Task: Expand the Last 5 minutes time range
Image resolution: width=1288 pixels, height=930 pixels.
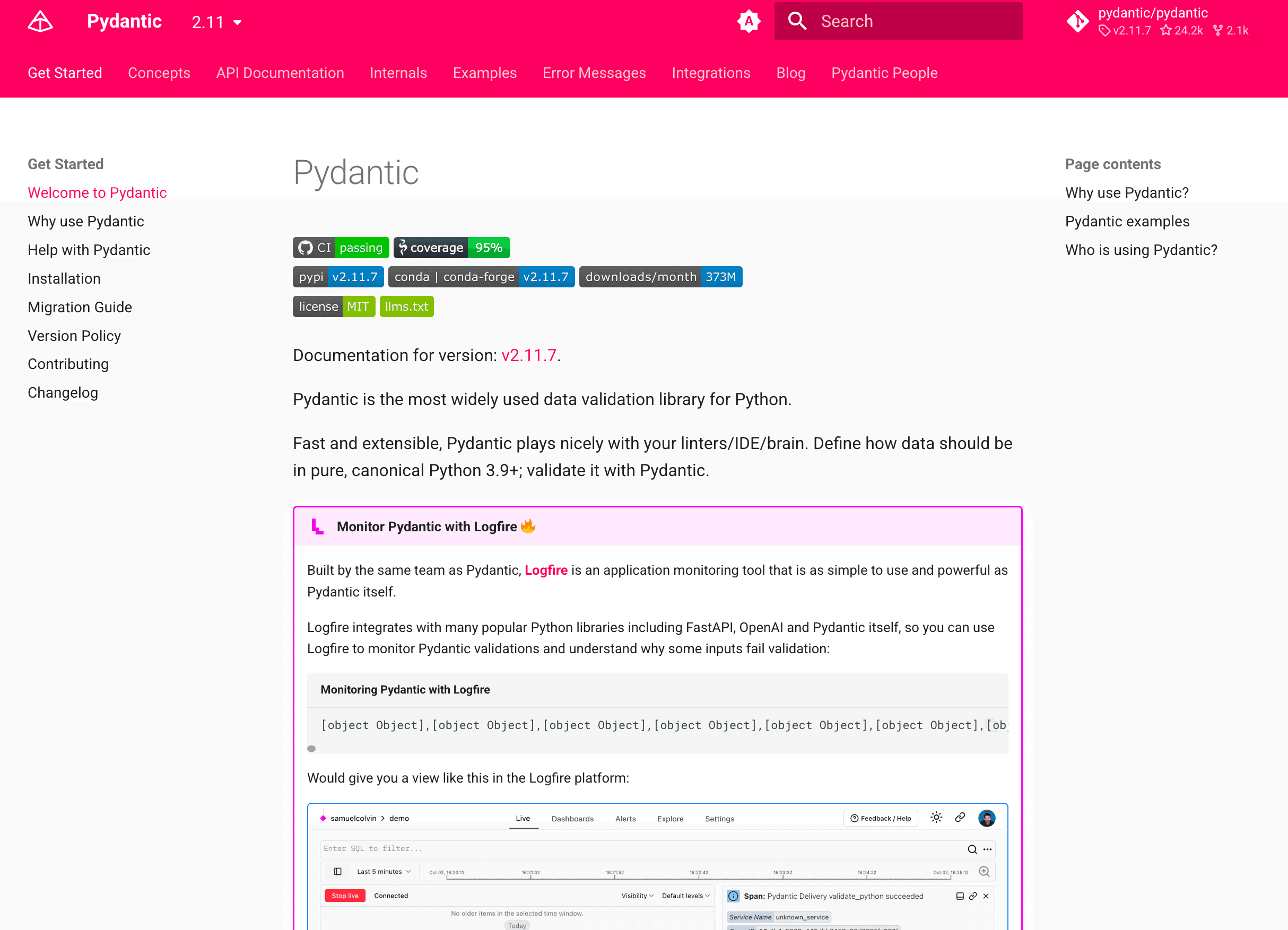Action: (x=384, y=872)
